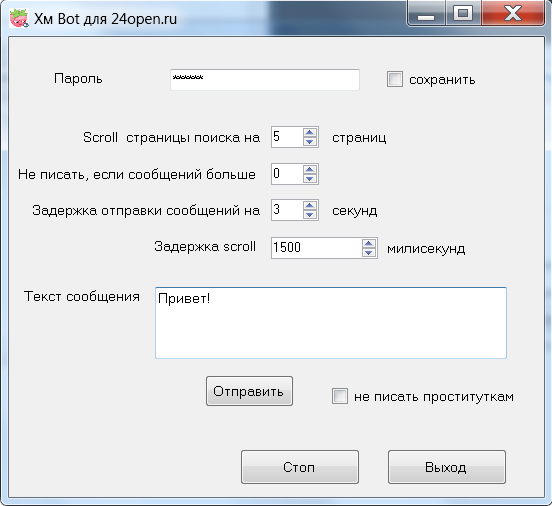Click into the Текст сообщения text area
Screen dimensions: 552x506
pyautogui.click(x=331, y=323)
